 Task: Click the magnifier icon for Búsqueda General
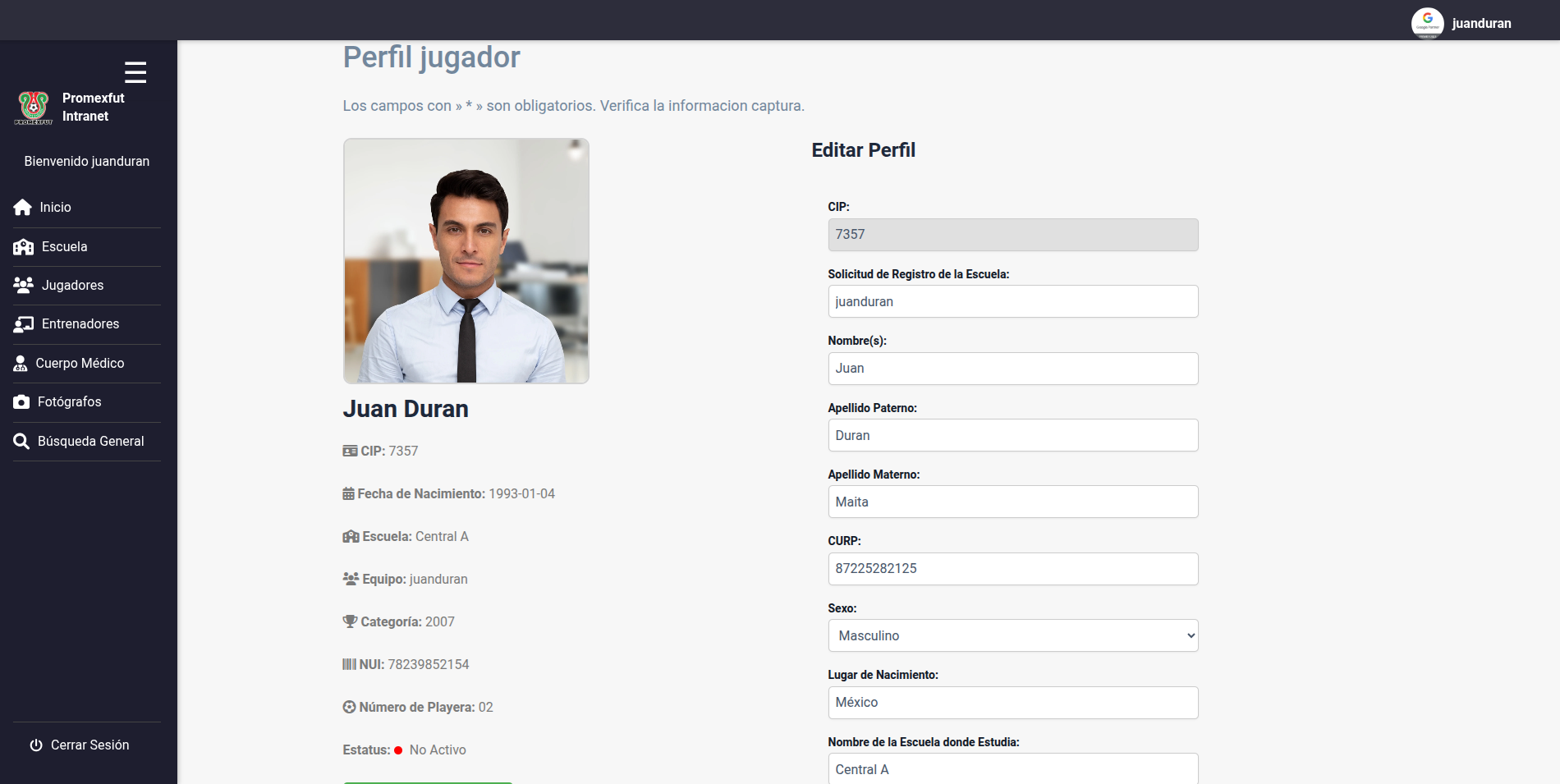click(x=22, y=441)
